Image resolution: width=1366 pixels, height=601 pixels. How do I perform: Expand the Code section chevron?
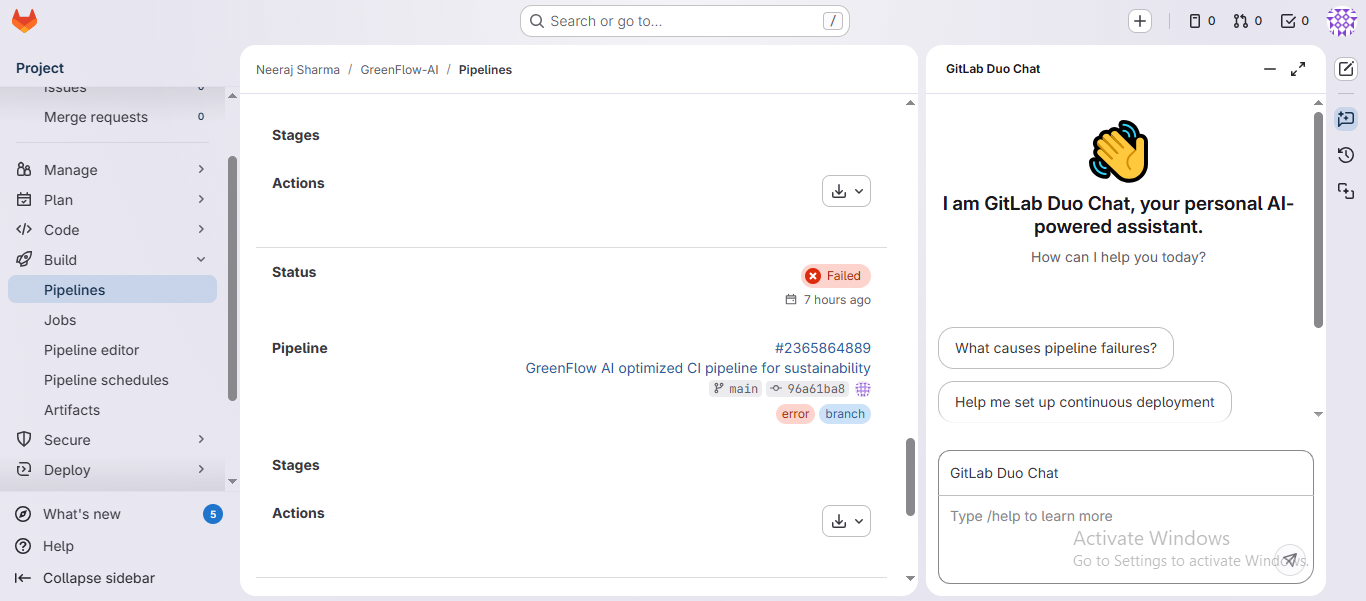click(x=201, y=230)
